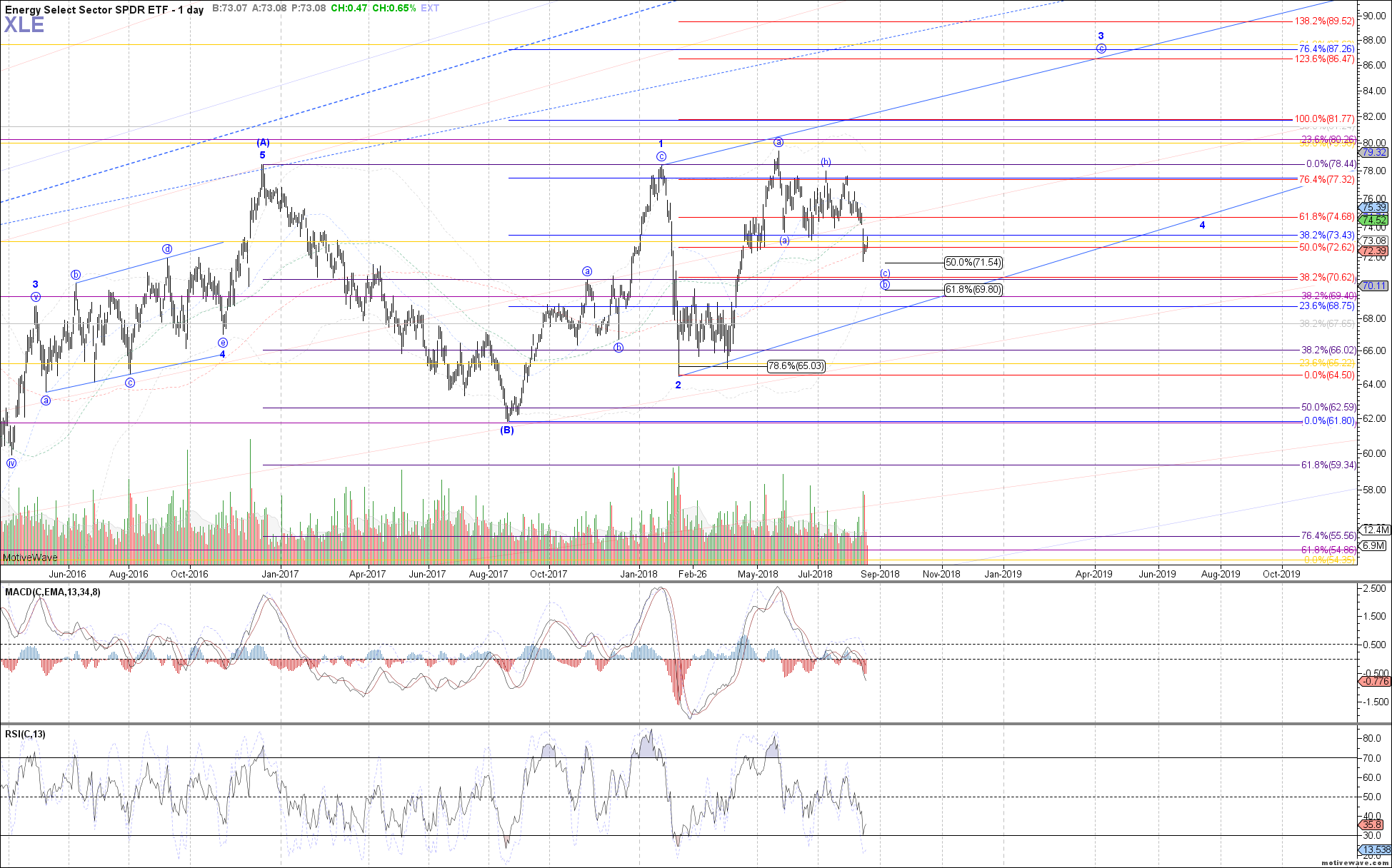Click the '79.32' price tag on axis

coord(1375,153)
